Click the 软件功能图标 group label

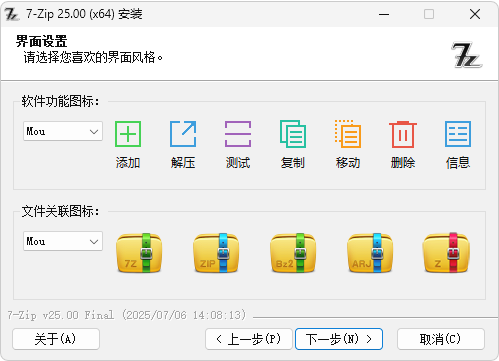(x=60, y=101)
